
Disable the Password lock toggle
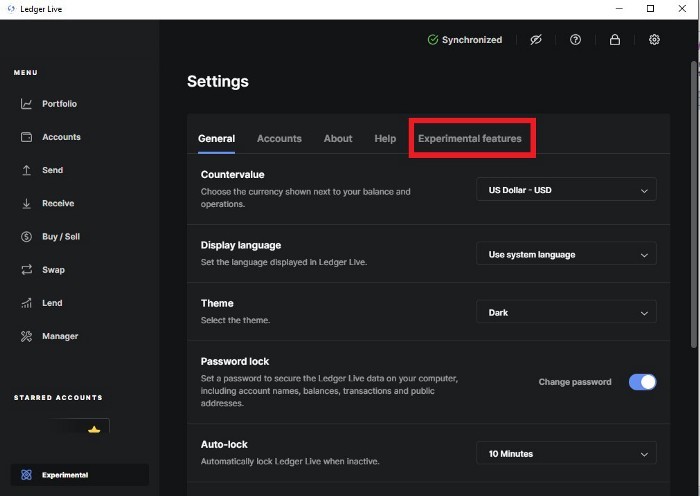click(642, 382)
